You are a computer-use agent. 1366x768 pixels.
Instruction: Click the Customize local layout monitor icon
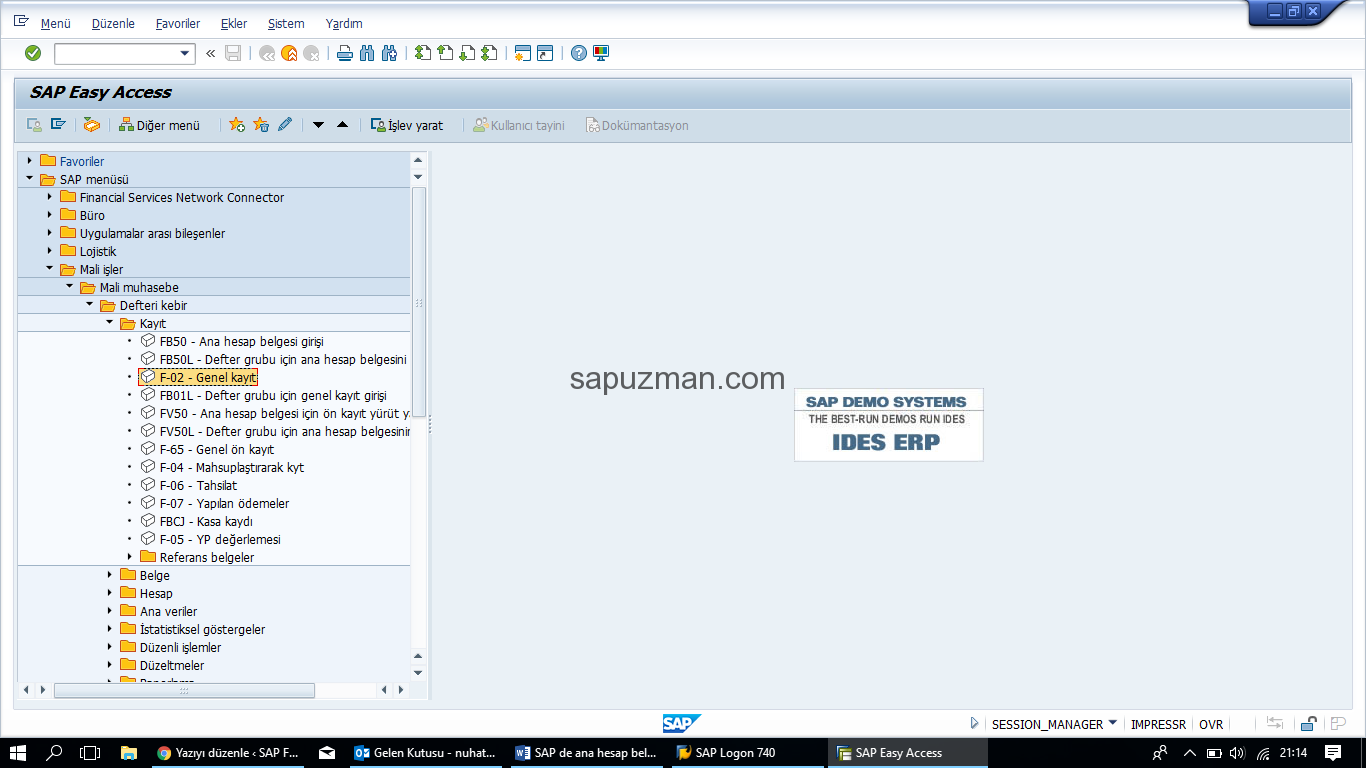tap(601, 53)
